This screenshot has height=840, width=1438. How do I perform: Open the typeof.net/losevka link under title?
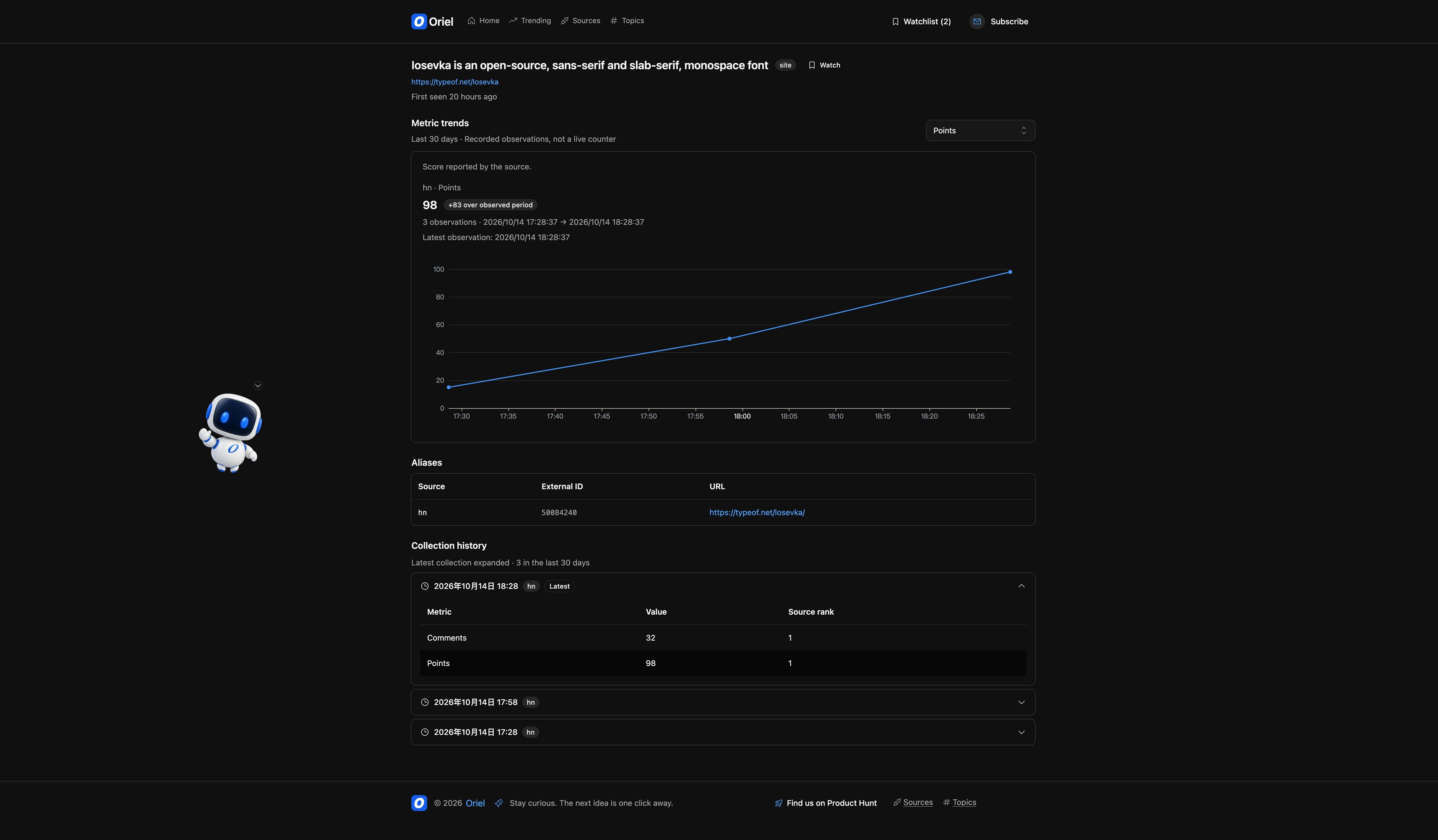coord(455,82)
